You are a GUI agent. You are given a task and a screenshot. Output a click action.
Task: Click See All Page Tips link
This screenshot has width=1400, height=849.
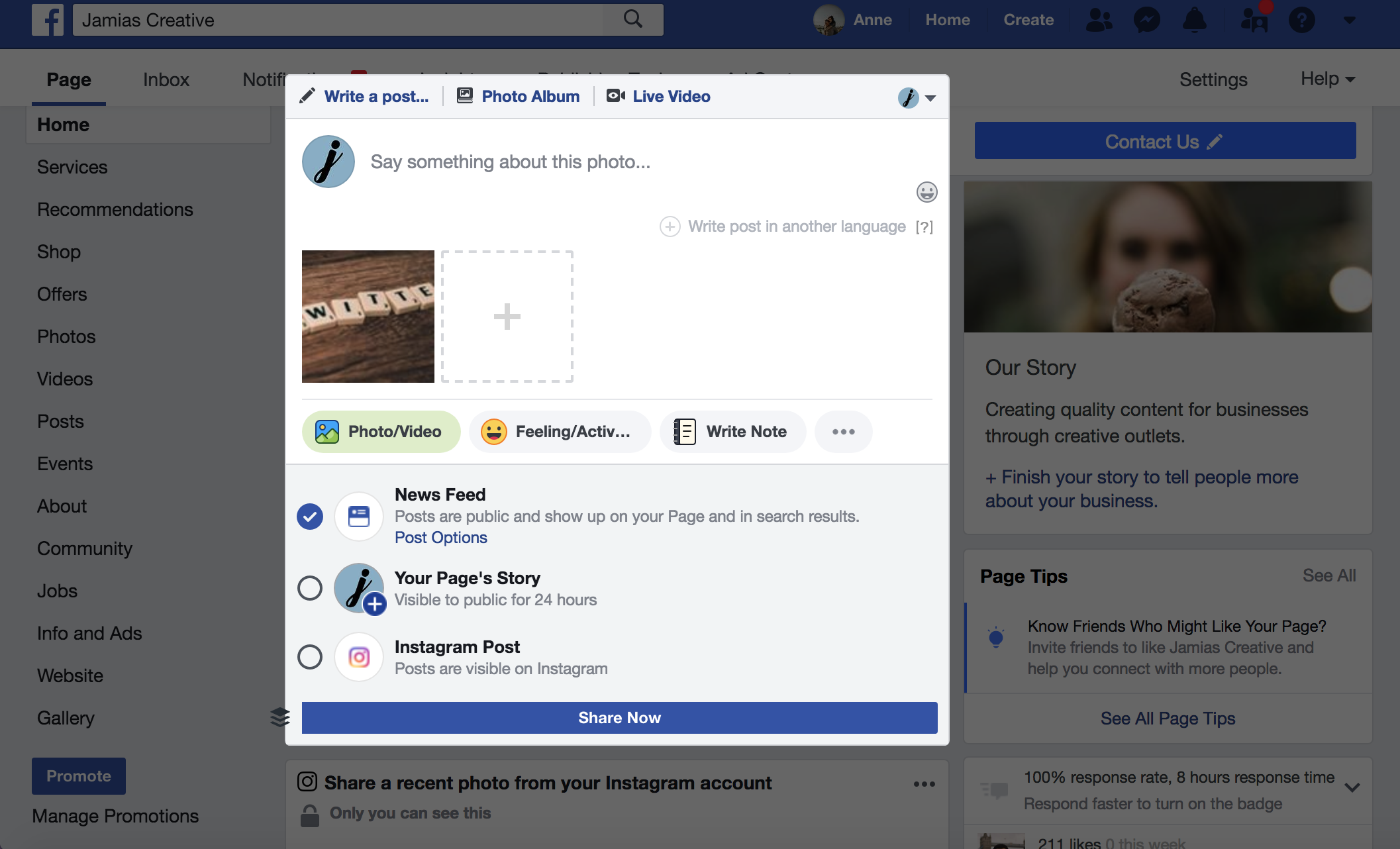click(1168, 719)
